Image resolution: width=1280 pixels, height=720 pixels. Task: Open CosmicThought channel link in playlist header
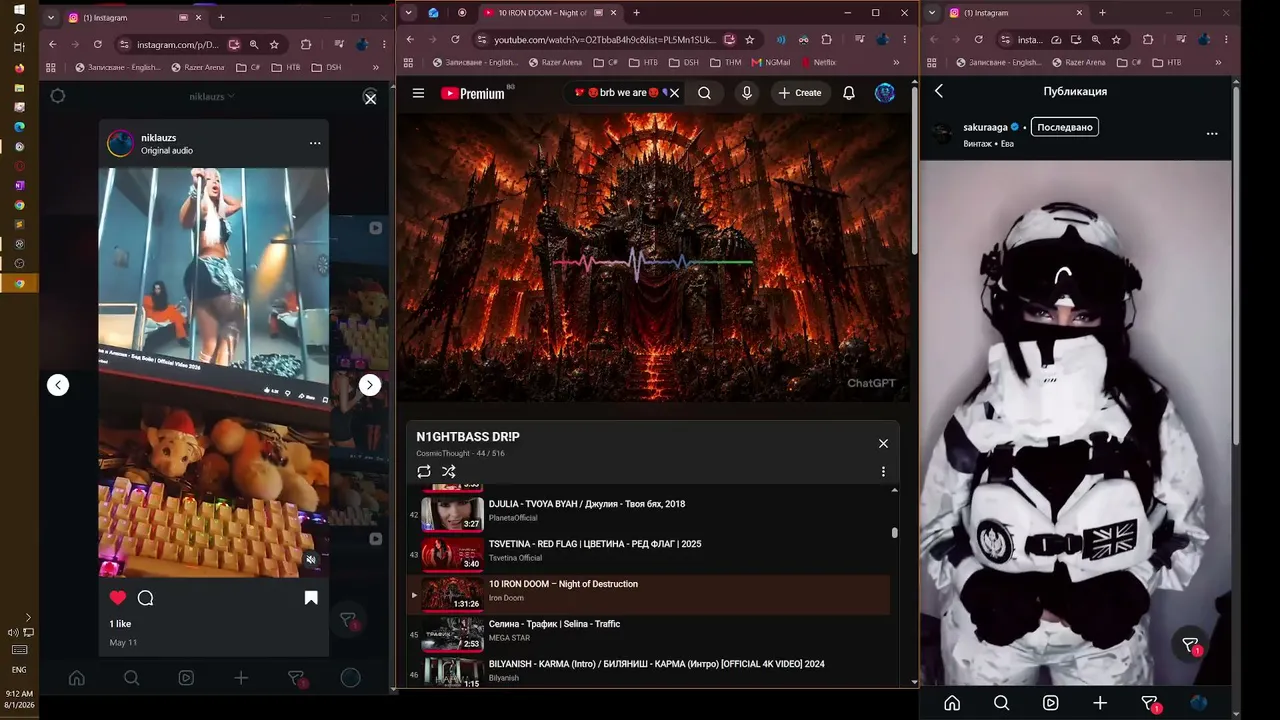444,454
